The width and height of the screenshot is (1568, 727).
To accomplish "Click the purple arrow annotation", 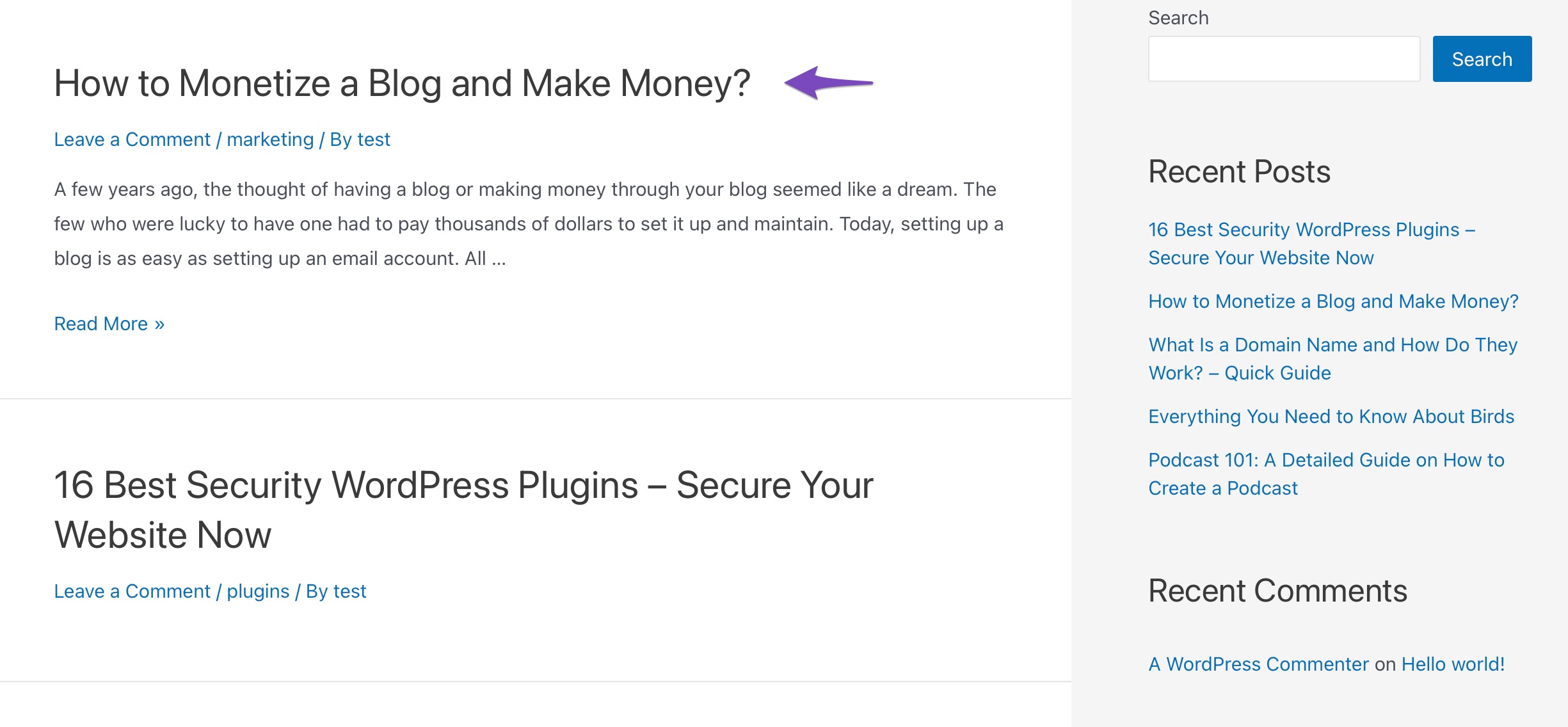I will (x=828, y=83).
